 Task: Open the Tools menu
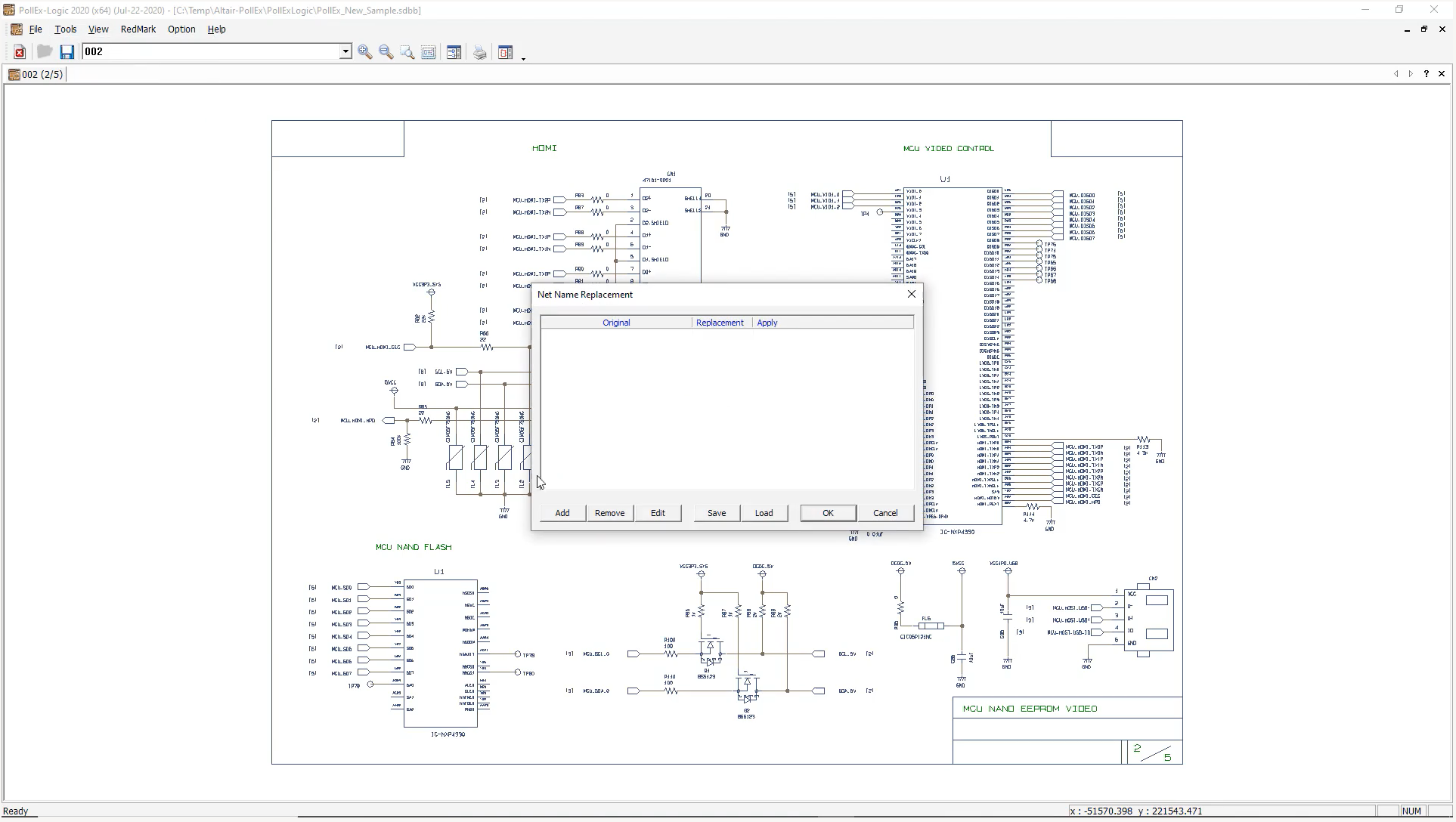pyautogui.click(x=65, y=29)
